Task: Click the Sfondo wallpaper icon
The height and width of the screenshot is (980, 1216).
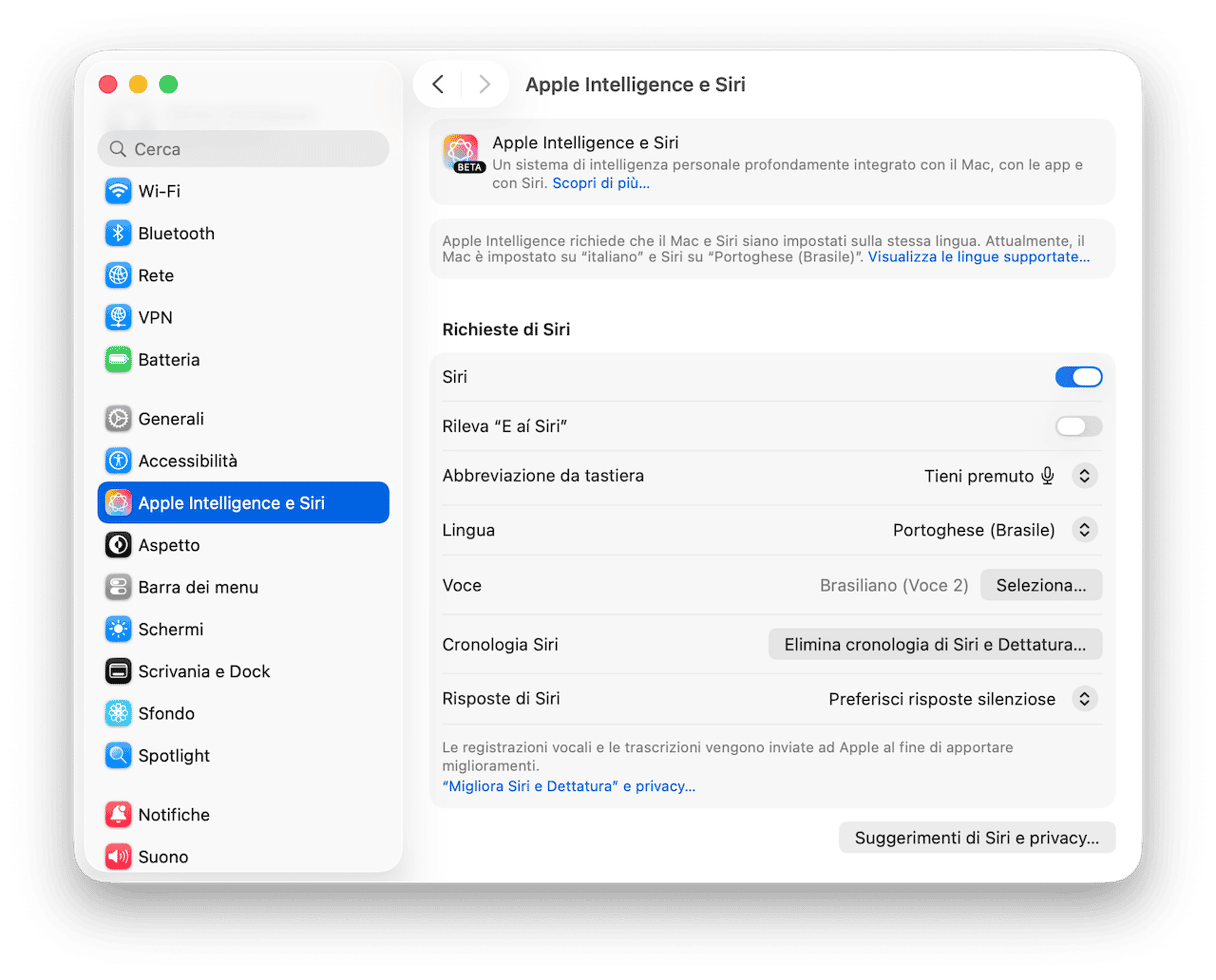Action: pos(119,713)
